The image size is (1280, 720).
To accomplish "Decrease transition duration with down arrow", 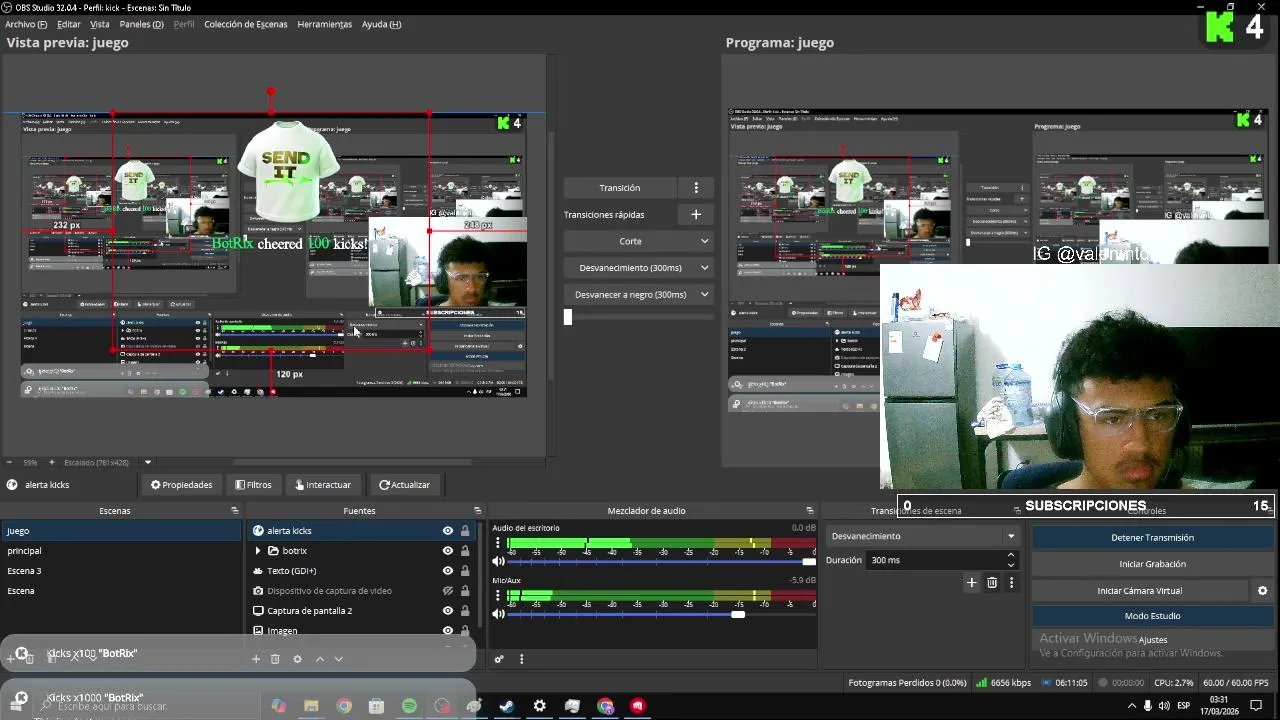I will pyautogui.click(x=1011, y=565).
